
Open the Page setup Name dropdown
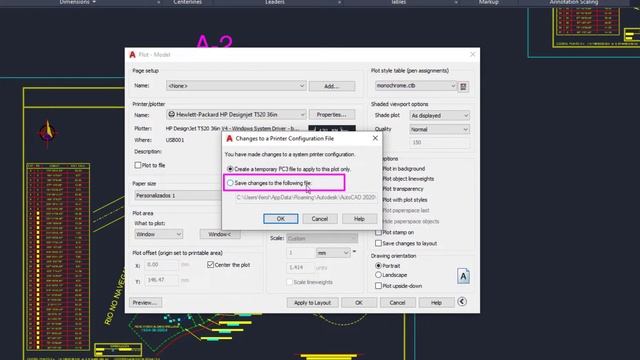(236, 86)
